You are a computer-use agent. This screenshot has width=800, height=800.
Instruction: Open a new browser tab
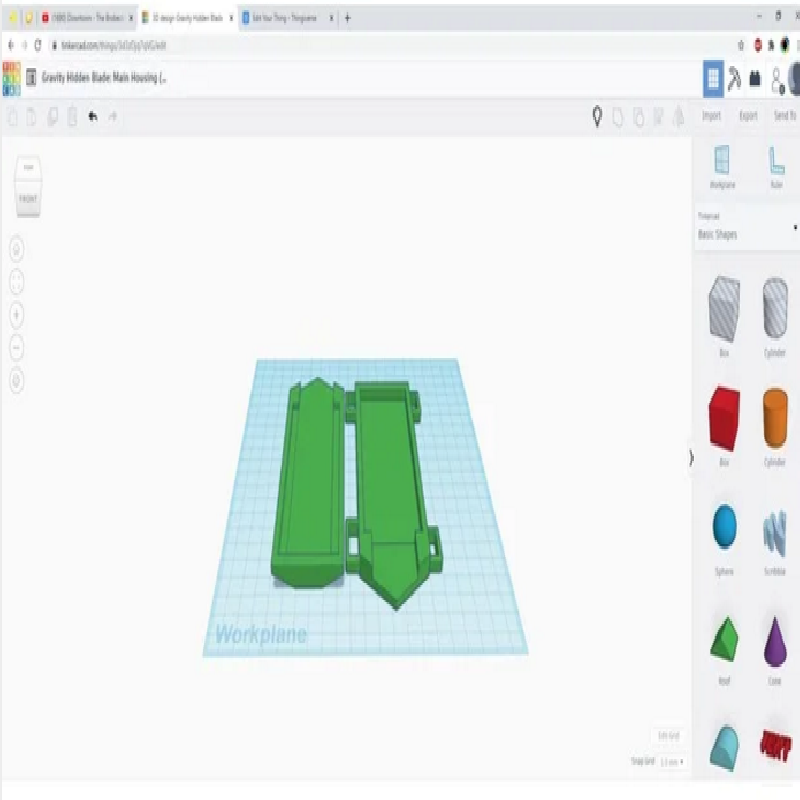347,18
